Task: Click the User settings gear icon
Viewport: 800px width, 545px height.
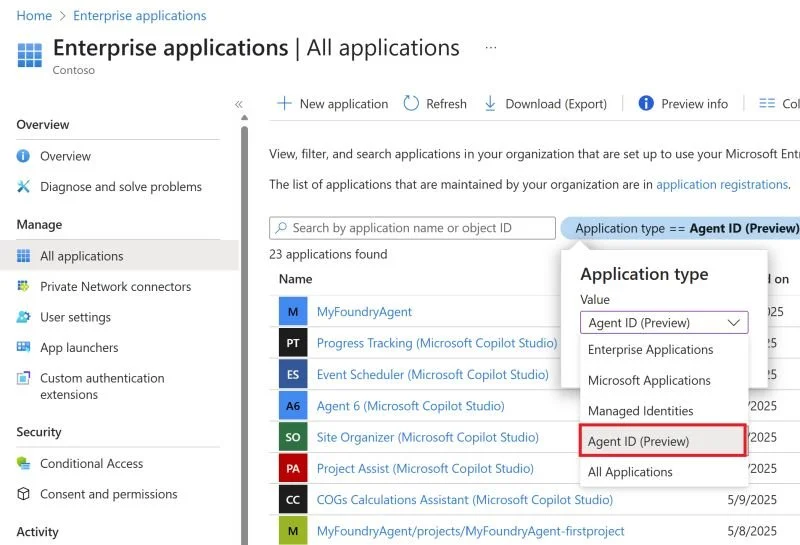Action: tap(23, 317)
